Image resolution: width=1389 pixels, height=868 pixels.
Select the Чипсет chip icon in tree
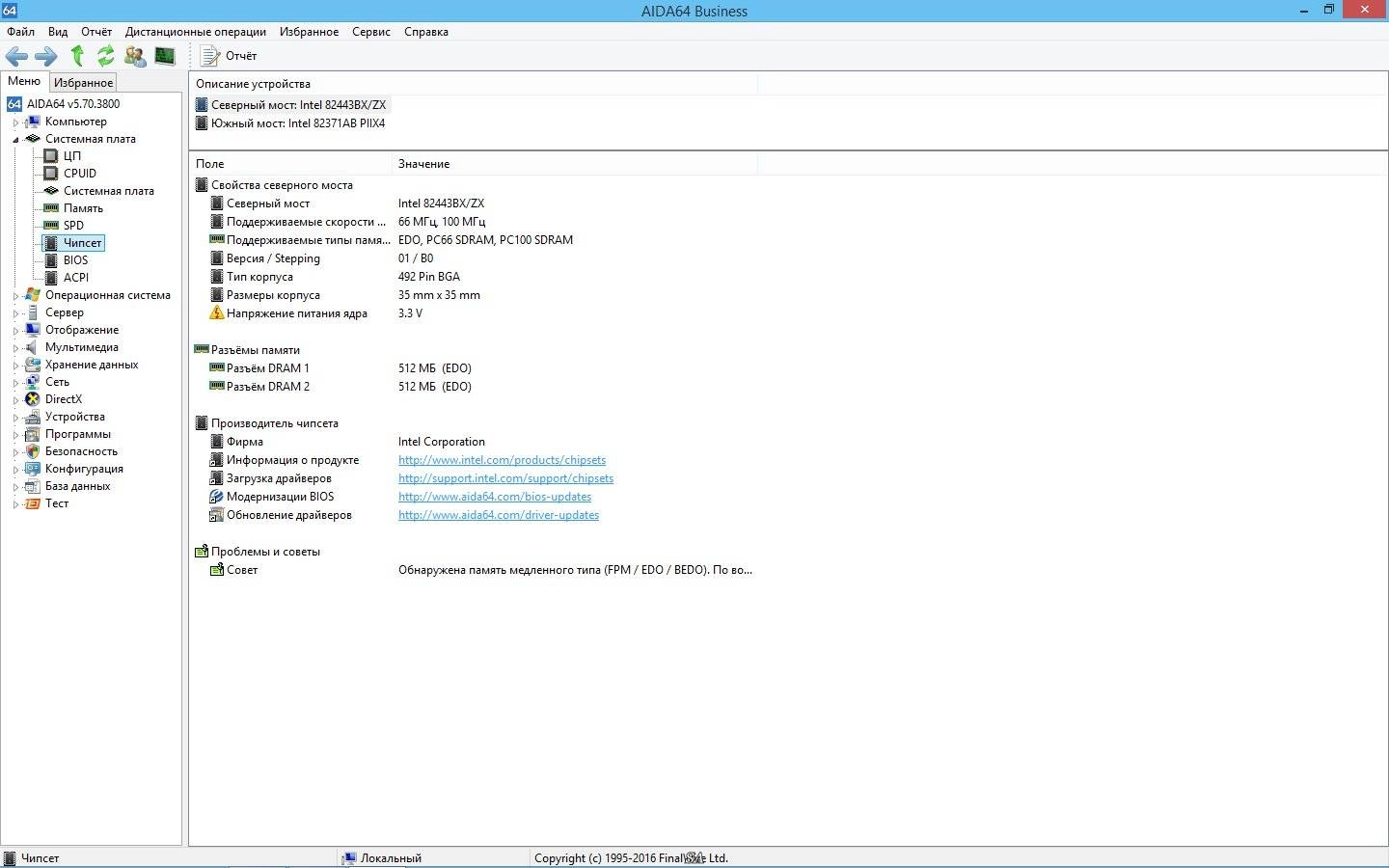pyautogui.click(x=51, y=243)
